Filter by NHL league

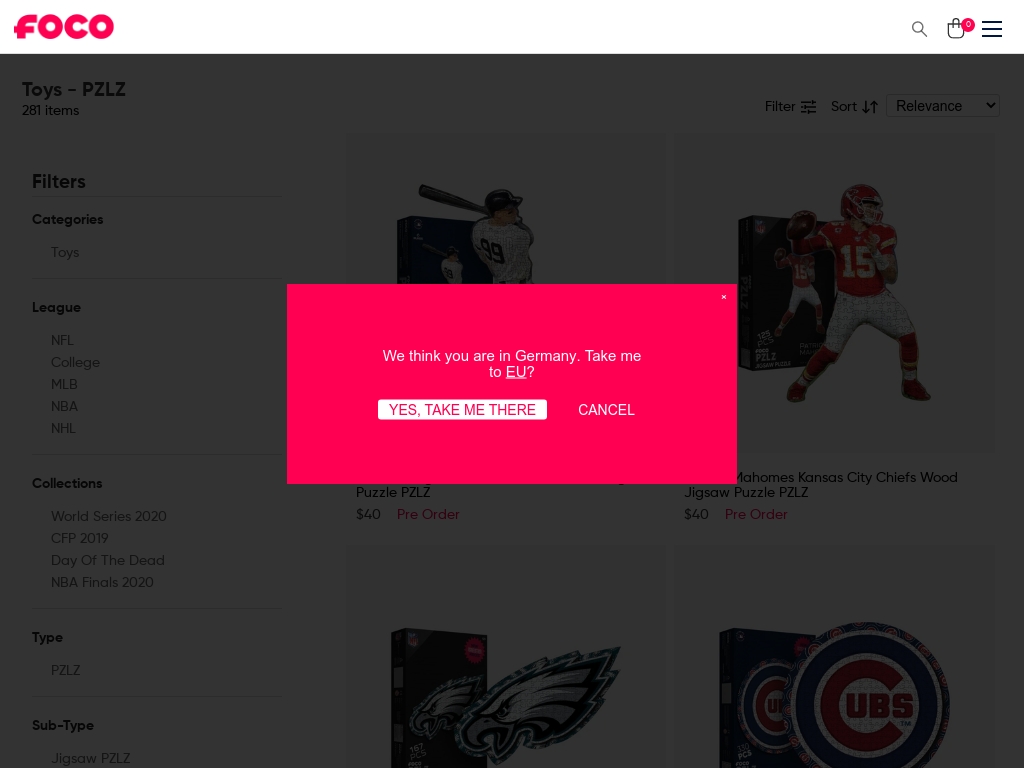point(63,428)
